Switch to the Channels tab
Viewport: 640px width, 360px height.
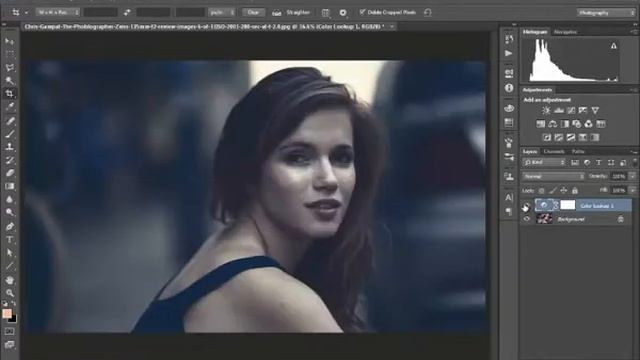point(554,151)
